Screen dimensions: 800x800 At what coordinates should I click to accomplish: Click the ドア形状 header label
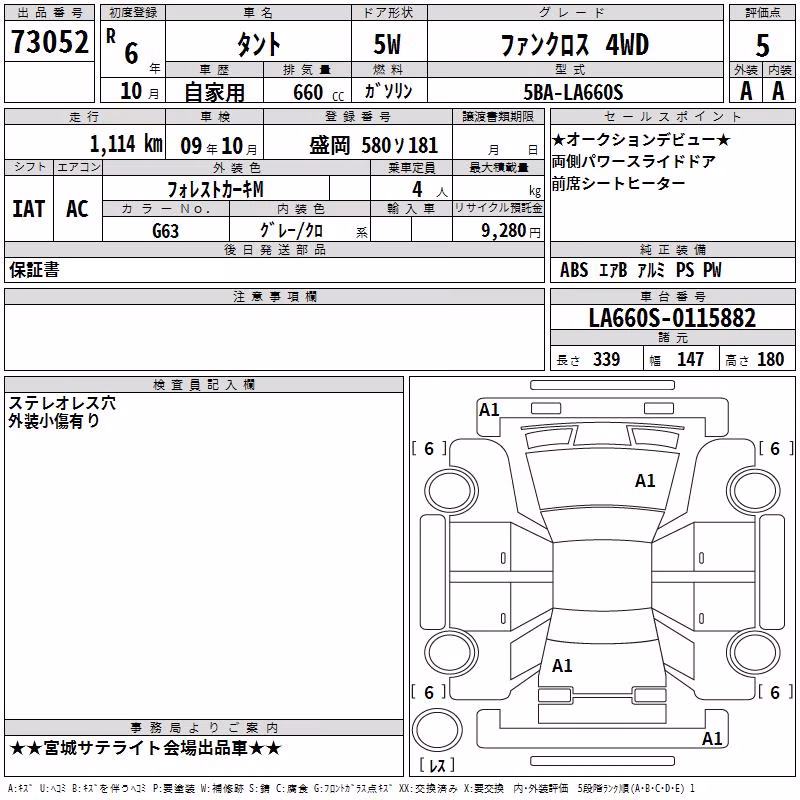pos(389,13)
